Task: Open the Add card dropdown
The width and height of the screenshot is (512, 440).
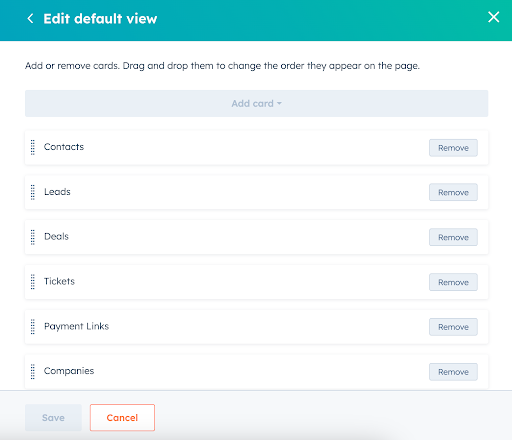Action: point(256,103)
